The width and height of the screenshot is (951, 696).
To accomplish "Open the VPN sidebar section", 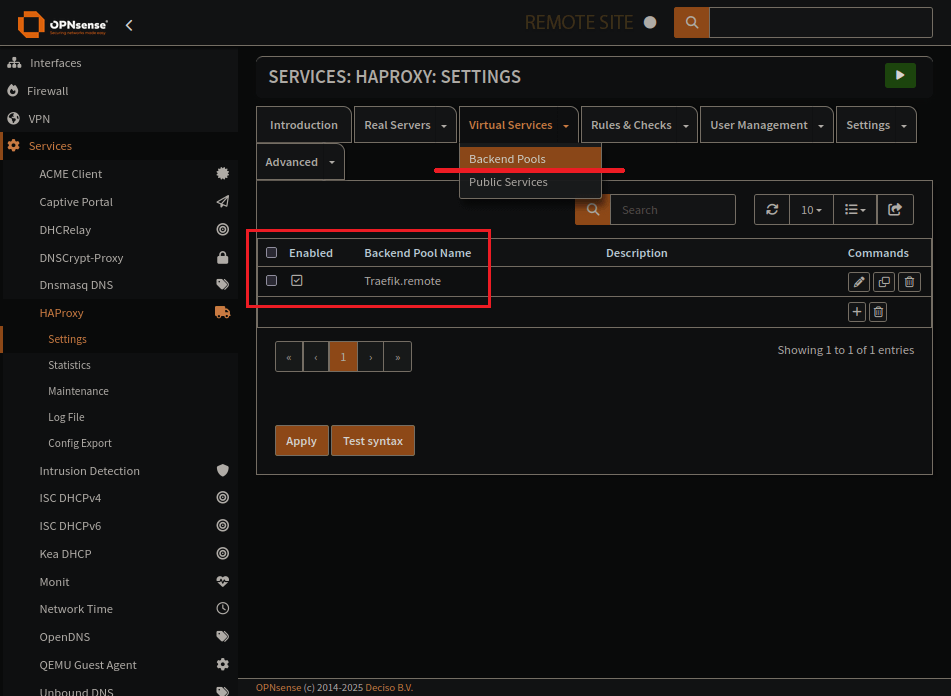I will 119,119.
